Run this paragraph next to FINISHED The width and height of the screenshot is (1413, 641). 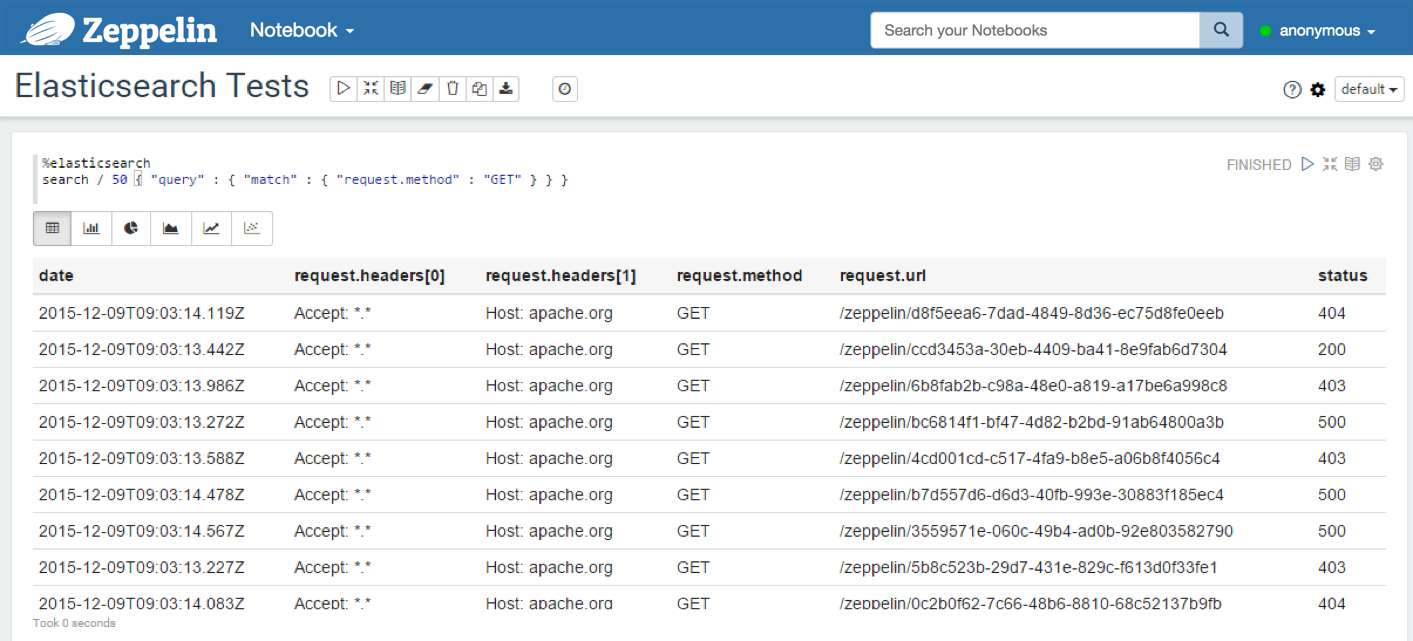(1307, 164)
